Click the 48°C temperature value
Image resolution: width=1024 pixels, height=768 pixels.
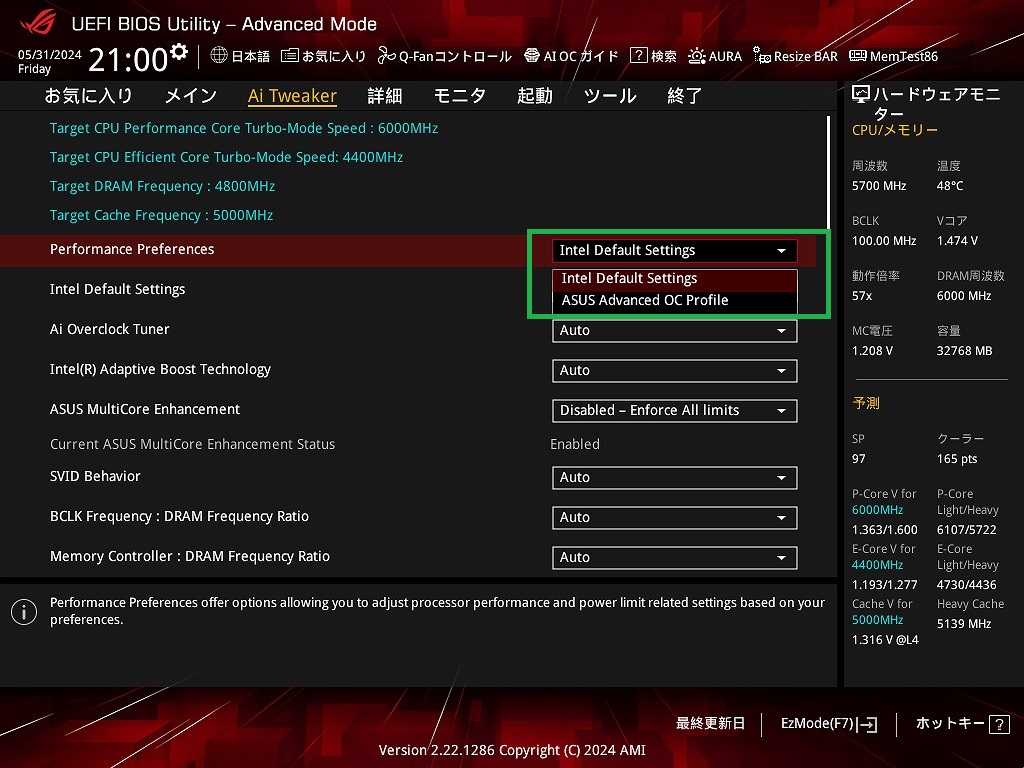click(950, 186)
